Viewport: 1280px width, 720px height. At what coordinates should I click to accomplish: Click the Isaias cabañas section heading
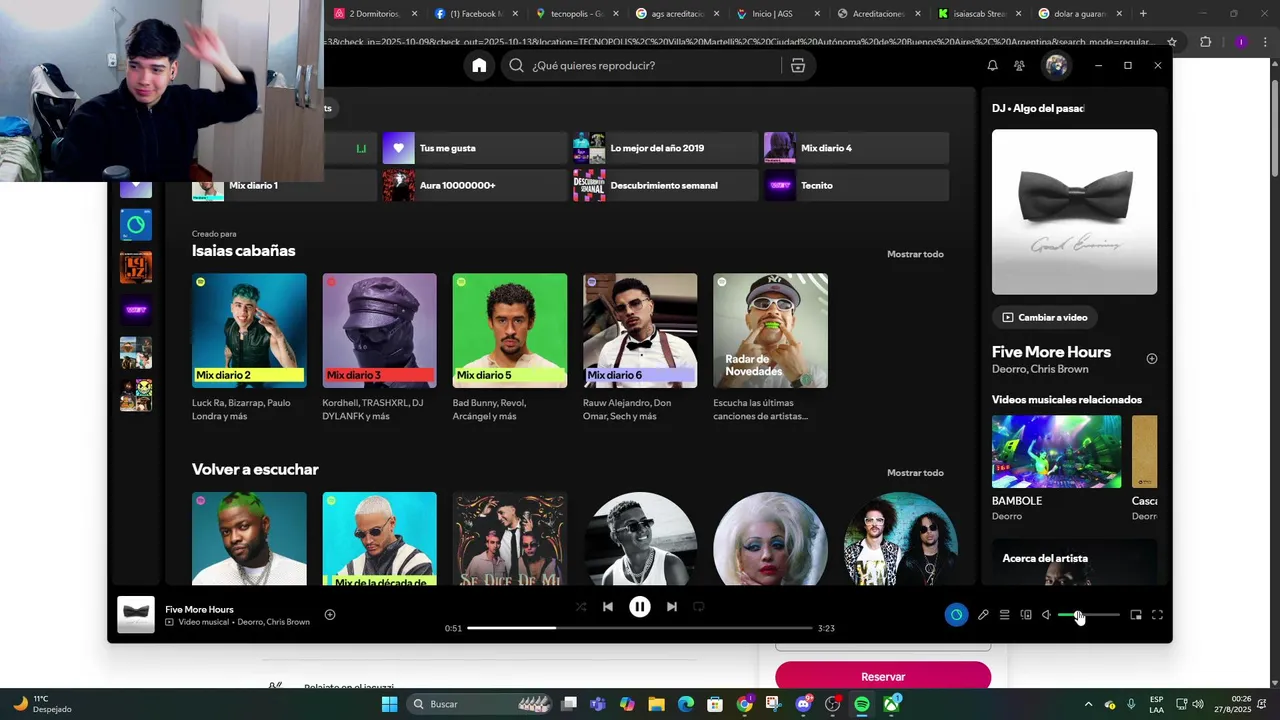[243, 251]
